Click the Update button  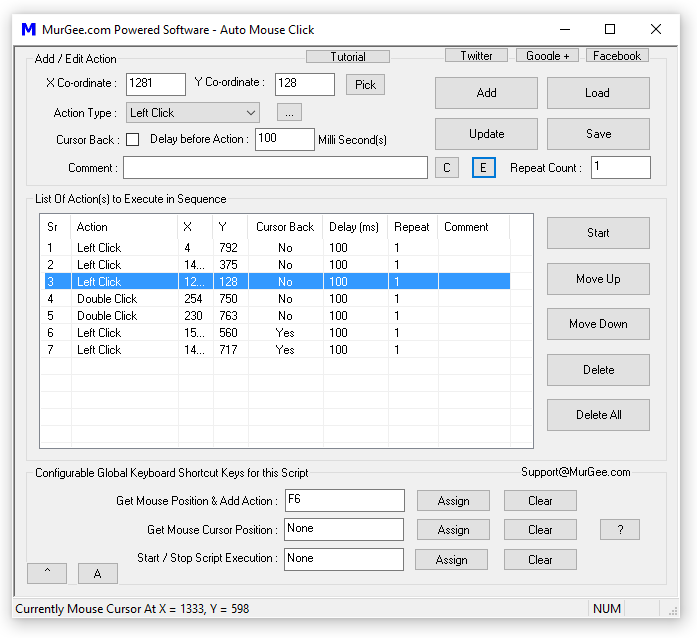(486, 134)
